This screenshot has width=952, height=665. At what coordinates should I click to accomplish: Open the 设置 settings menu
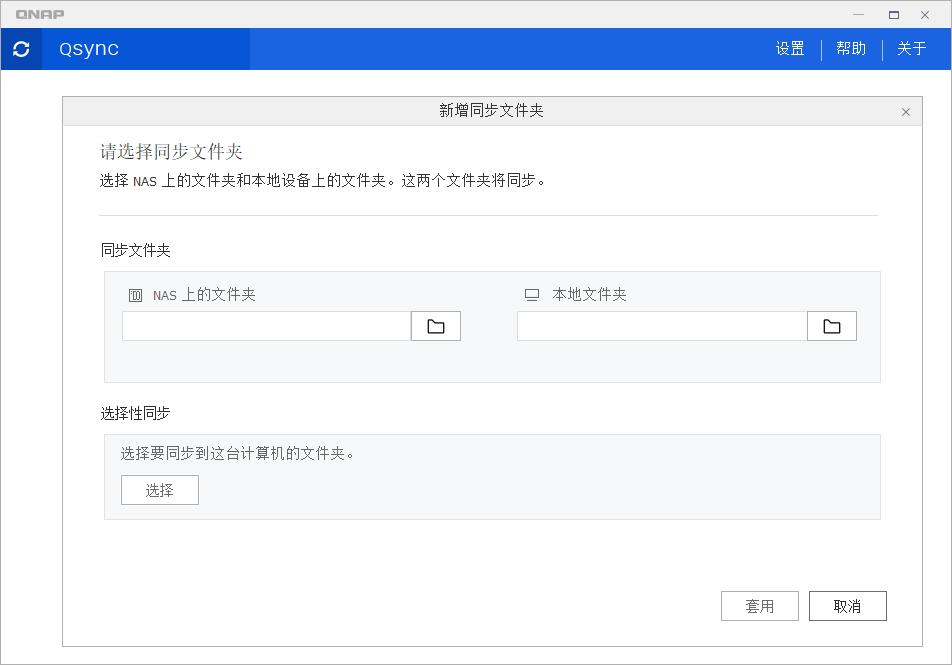789,49
